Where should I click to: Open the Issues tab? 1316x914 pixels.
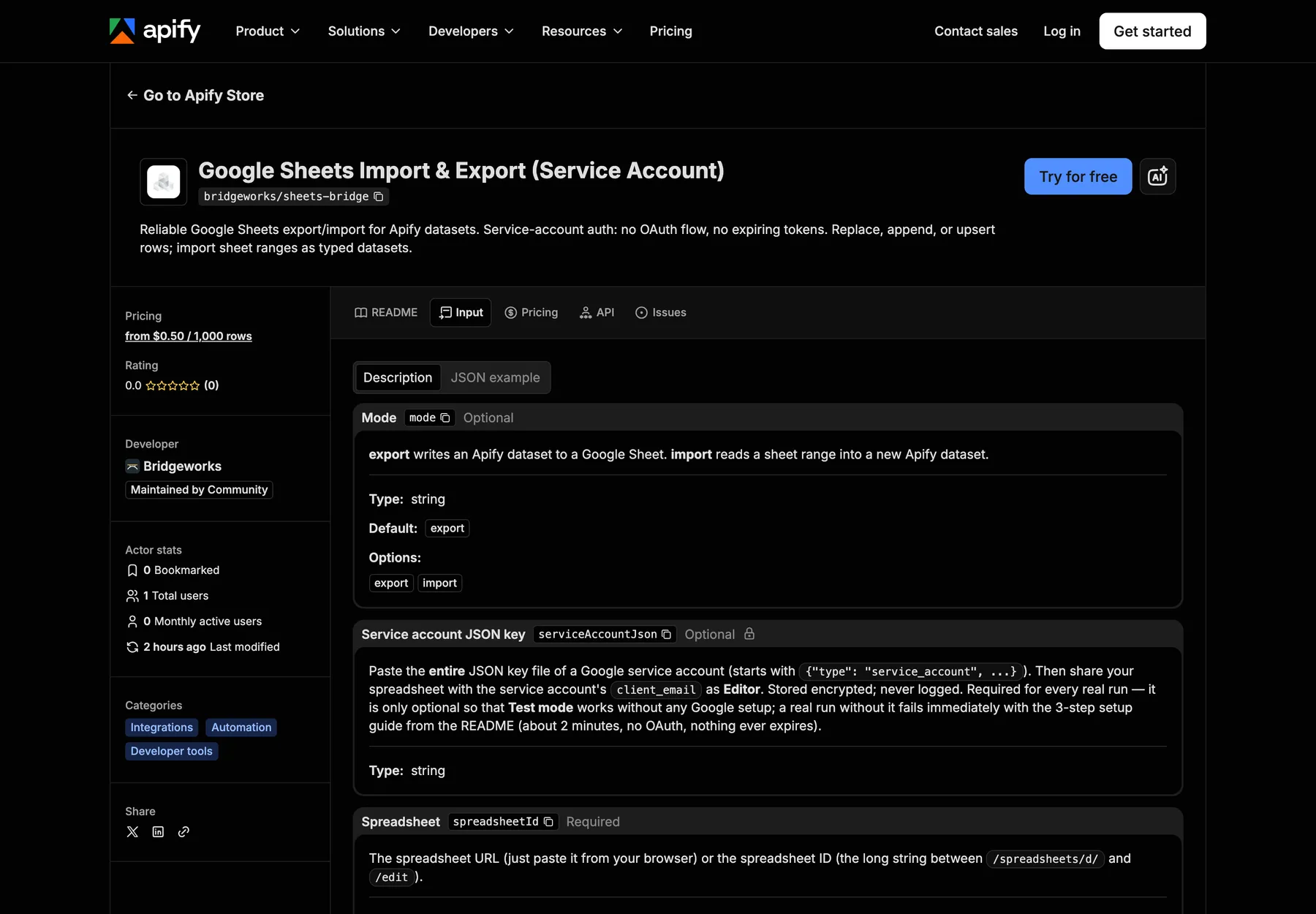(661, 312)
